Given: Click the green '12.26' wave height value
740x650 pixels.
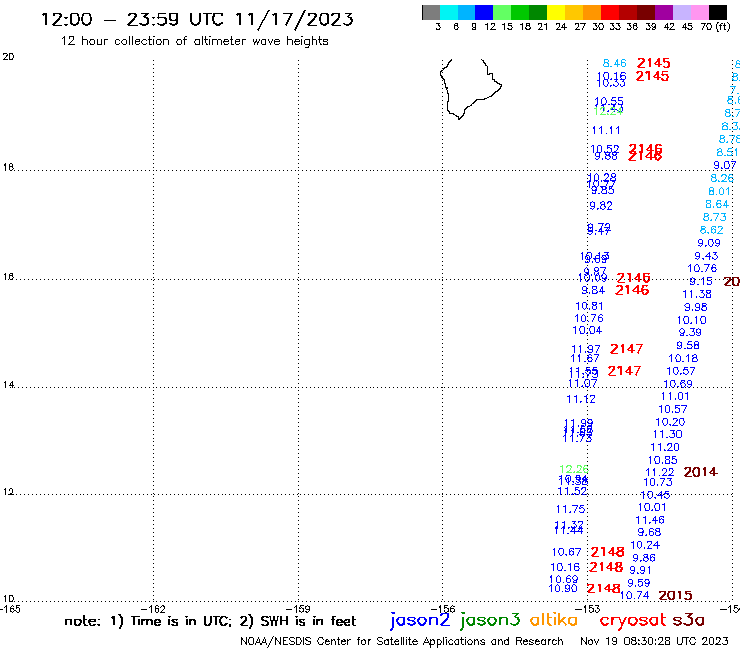Looking at the screenshot, I should pyautogui.click(x=574, y=469).
